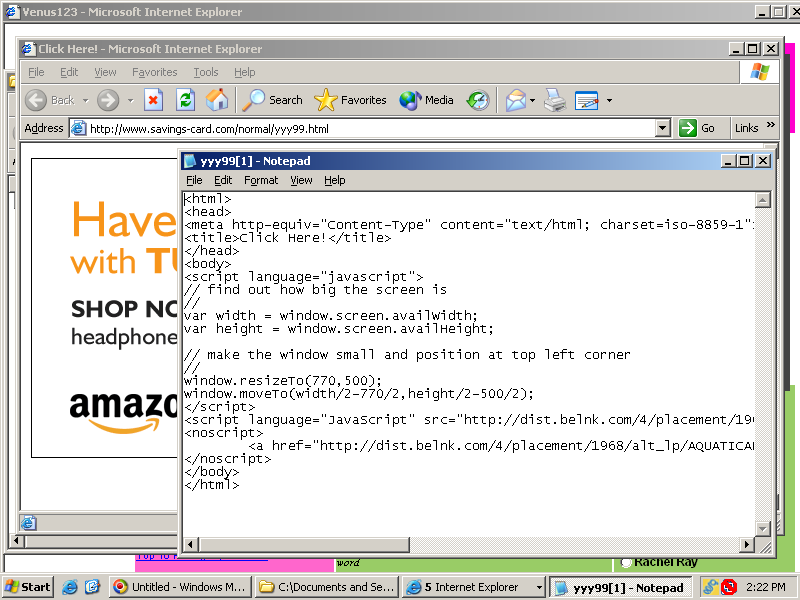Image resolution: width=800 pixels, height=600 pixels.
Task: Switch to Untitled - Windows Media taskbar button
Action: [x=180, y=587]
